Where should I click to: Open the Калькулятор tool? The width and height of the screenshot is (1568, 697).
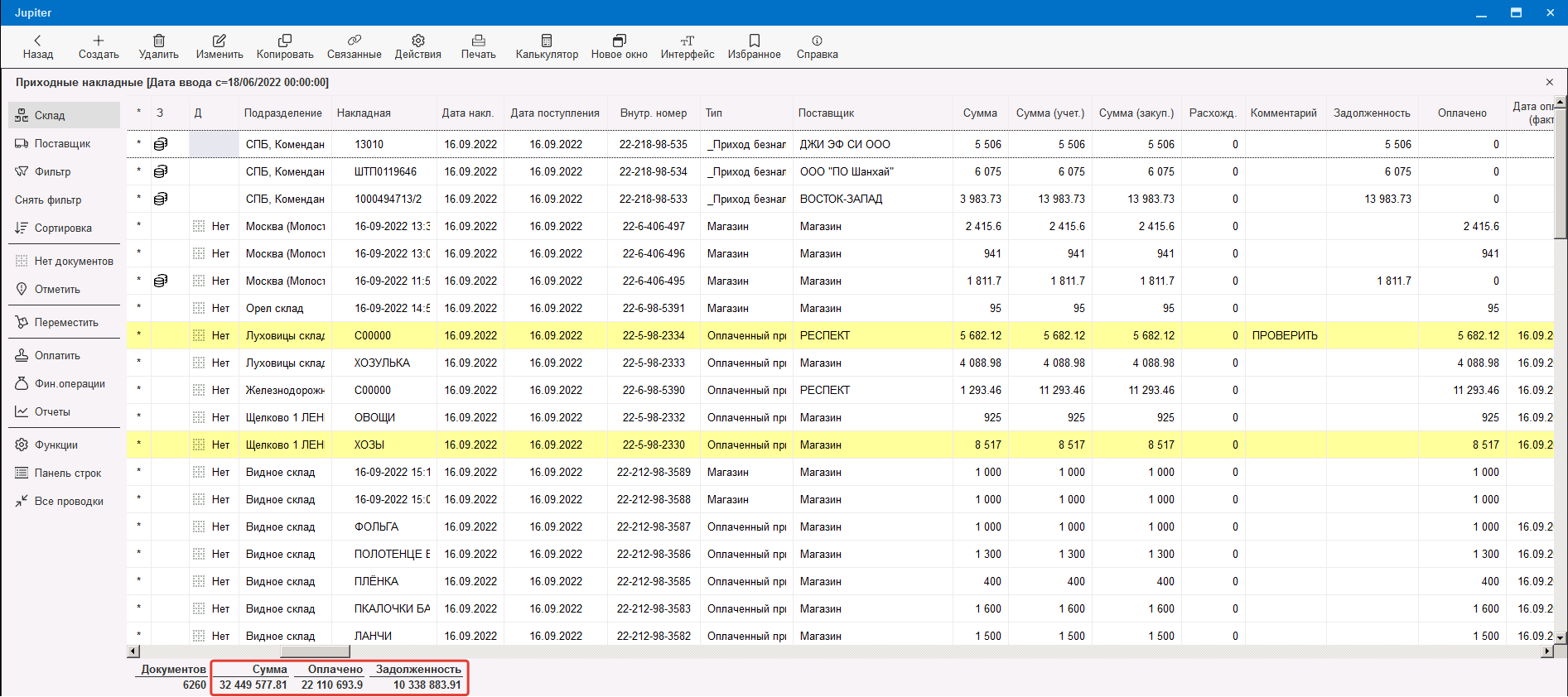point(547,47)
